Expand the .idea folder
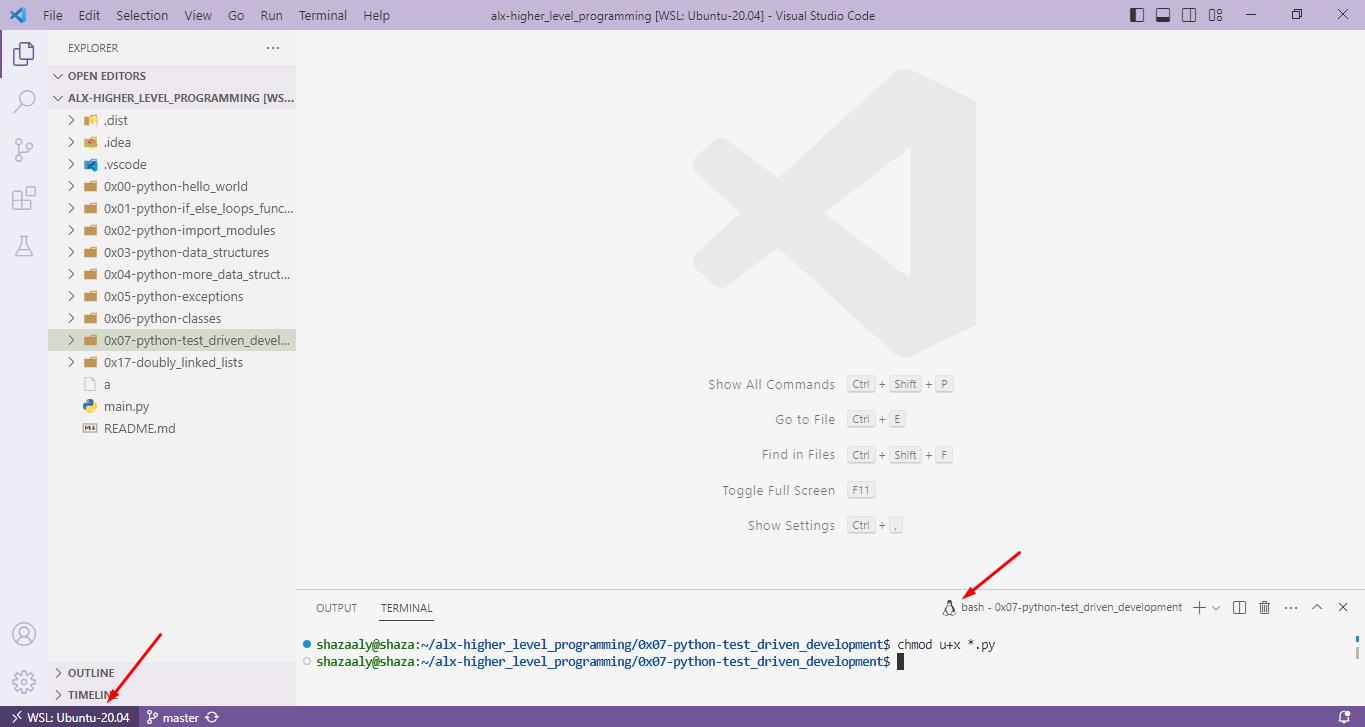The image size is (1365, 727). [x=172, y=142]
